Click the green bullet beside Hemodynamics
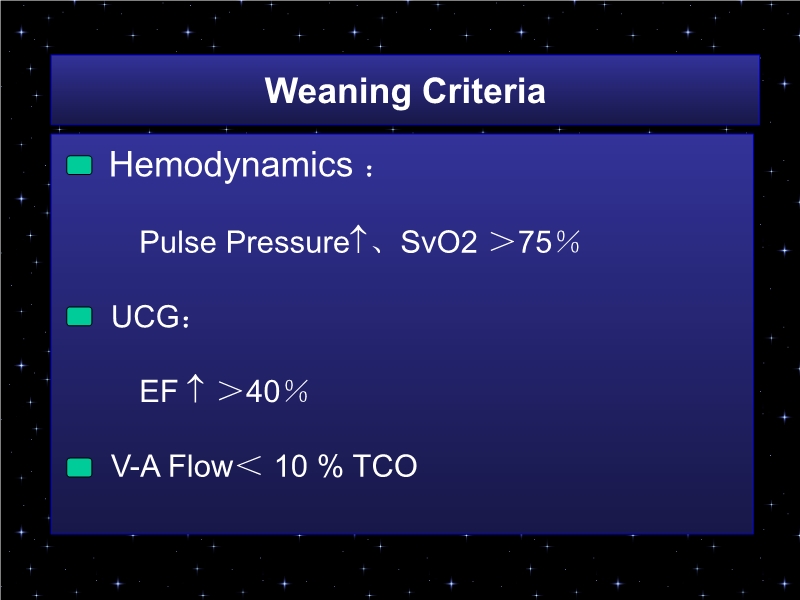800x600 pixels. (79, 166)
